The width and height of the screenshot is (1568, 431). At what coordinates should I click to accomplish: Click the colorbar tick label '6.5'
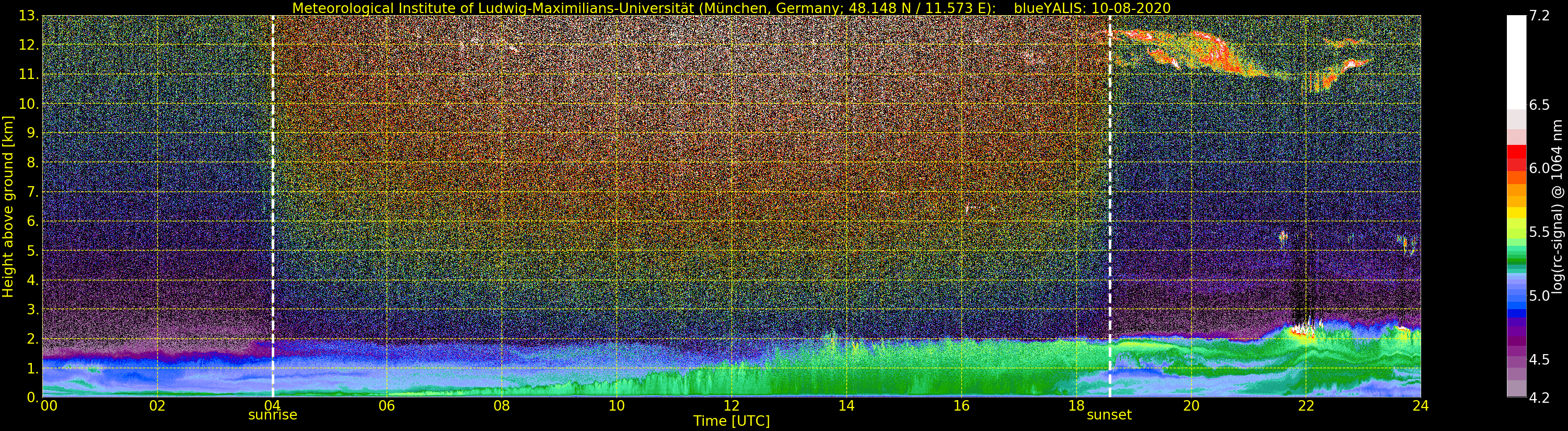[1539, 105]
